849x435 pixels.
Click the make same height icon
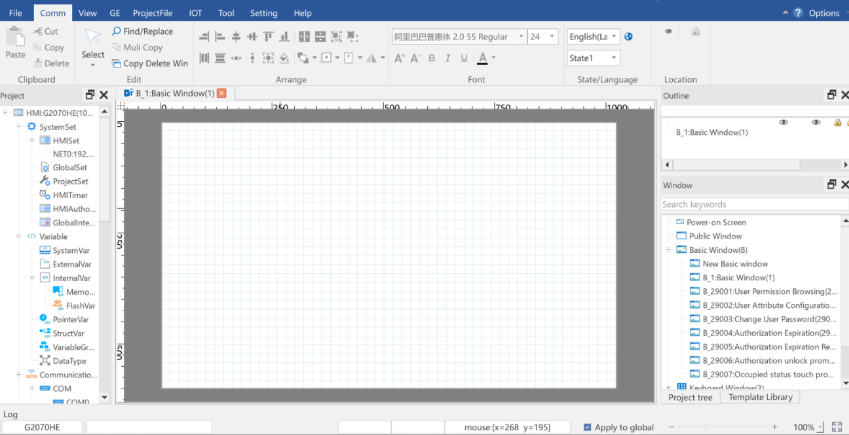coord(321,37)
